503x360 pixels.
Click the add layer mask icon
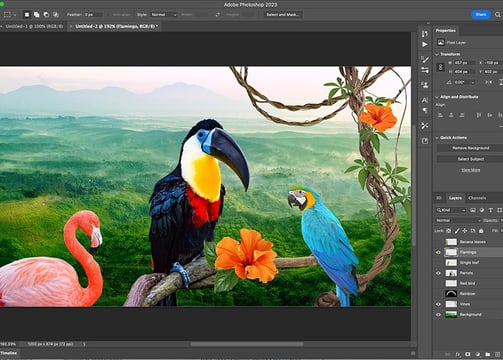tap(468, 354)
